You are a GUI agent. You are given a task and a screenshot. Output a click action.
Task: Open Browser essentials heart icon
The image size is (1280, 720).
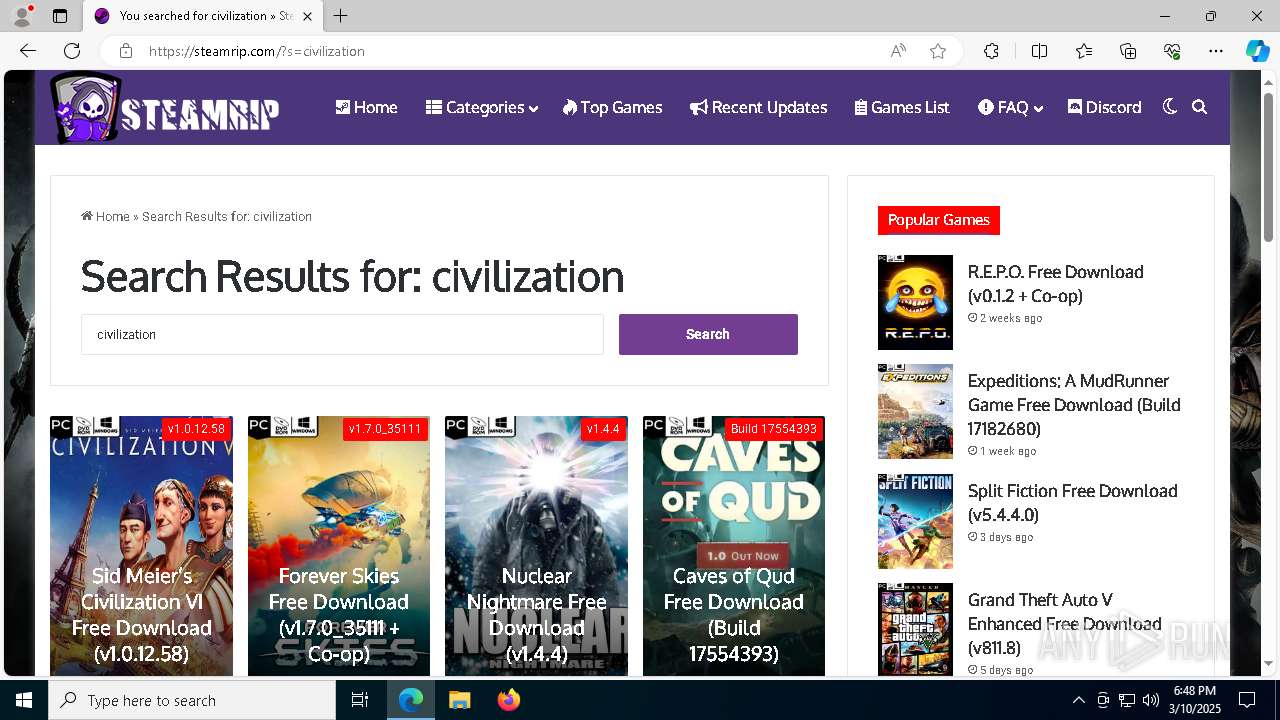coord(1172,51)
